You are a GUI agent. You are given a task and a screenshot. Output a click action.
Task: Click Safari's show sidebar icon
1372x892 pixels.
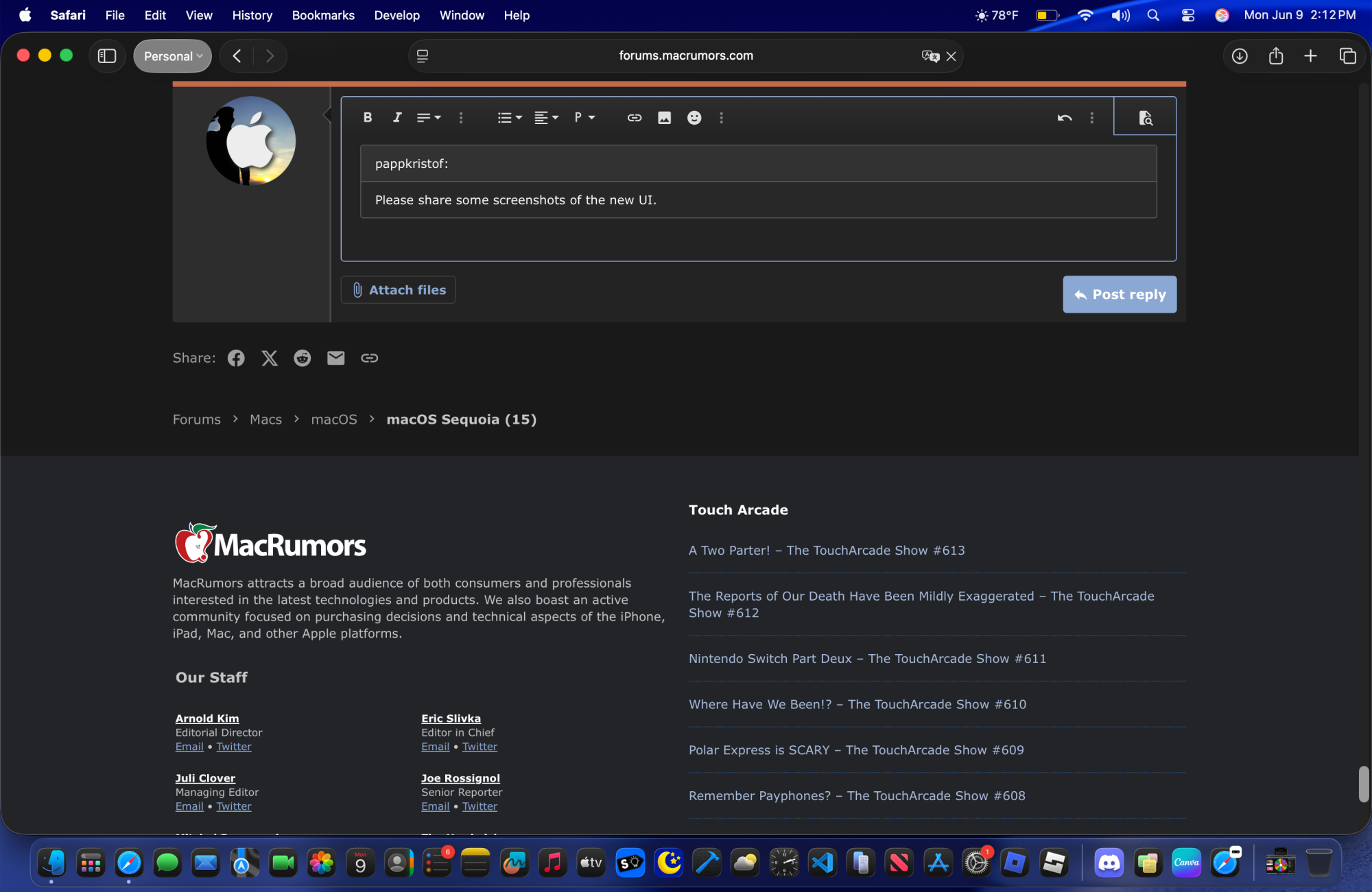107,56
